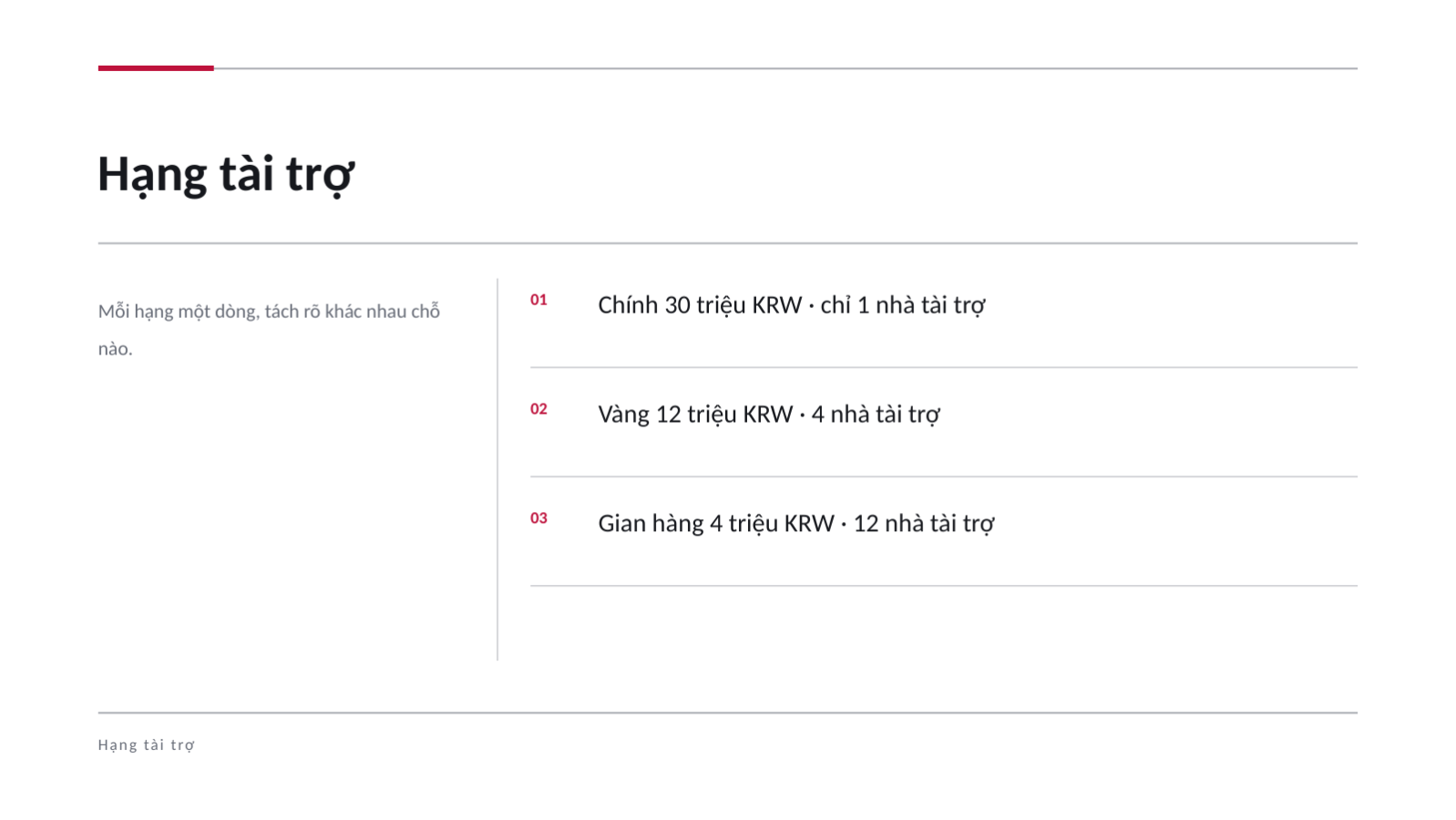Click the divider line under item 01
The height and width of the screenshot is (820, 1456).
(x=944, y=367)
